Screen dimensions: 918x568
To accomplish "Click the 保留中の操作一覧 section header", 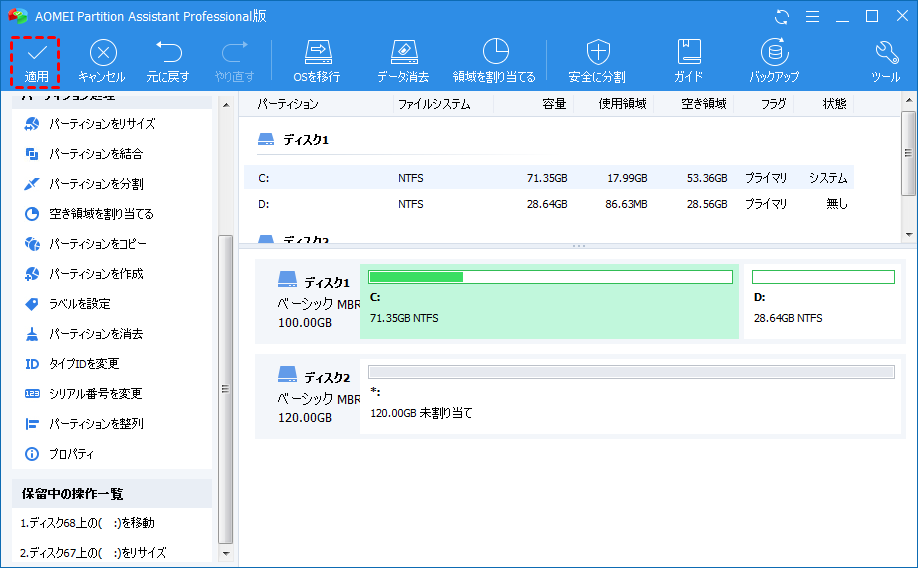I will point(112,494).
